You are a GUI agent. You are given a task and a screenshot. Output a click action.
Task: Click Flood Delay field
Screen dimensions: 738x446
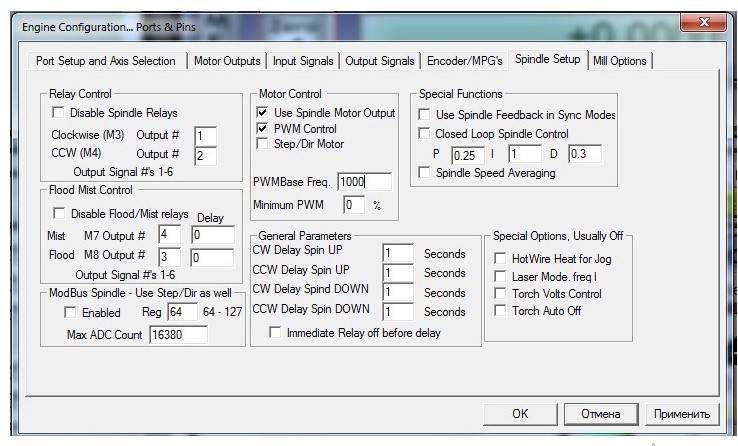(212, 258)
